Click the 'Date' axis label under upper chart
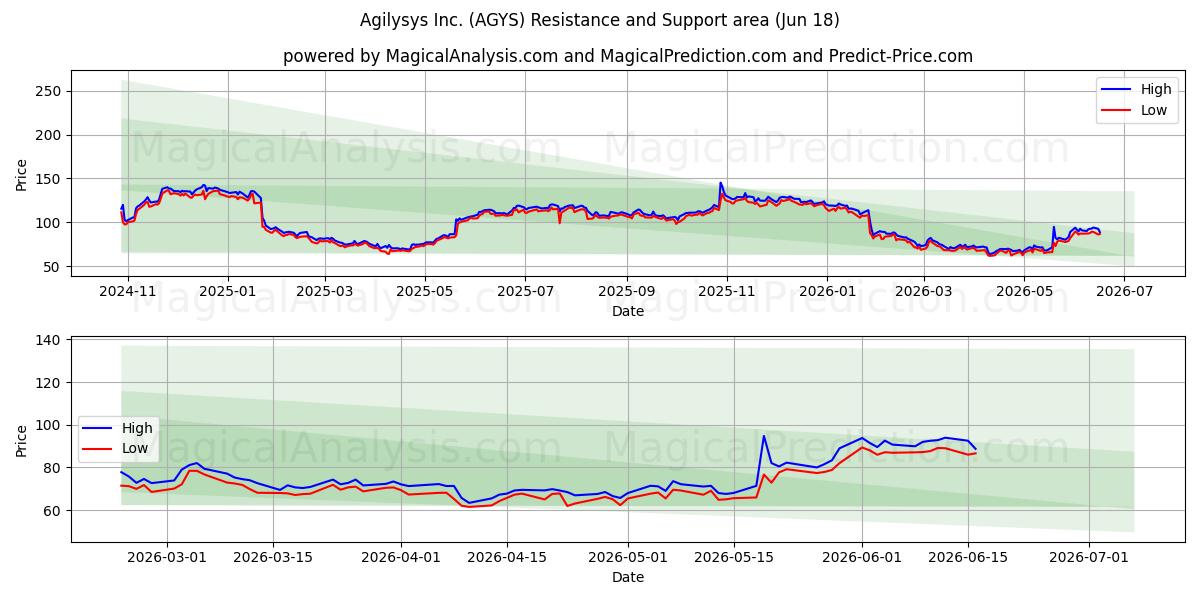Image resolution: width=1200 pixels, height=600 pixels. click(628, 312)
